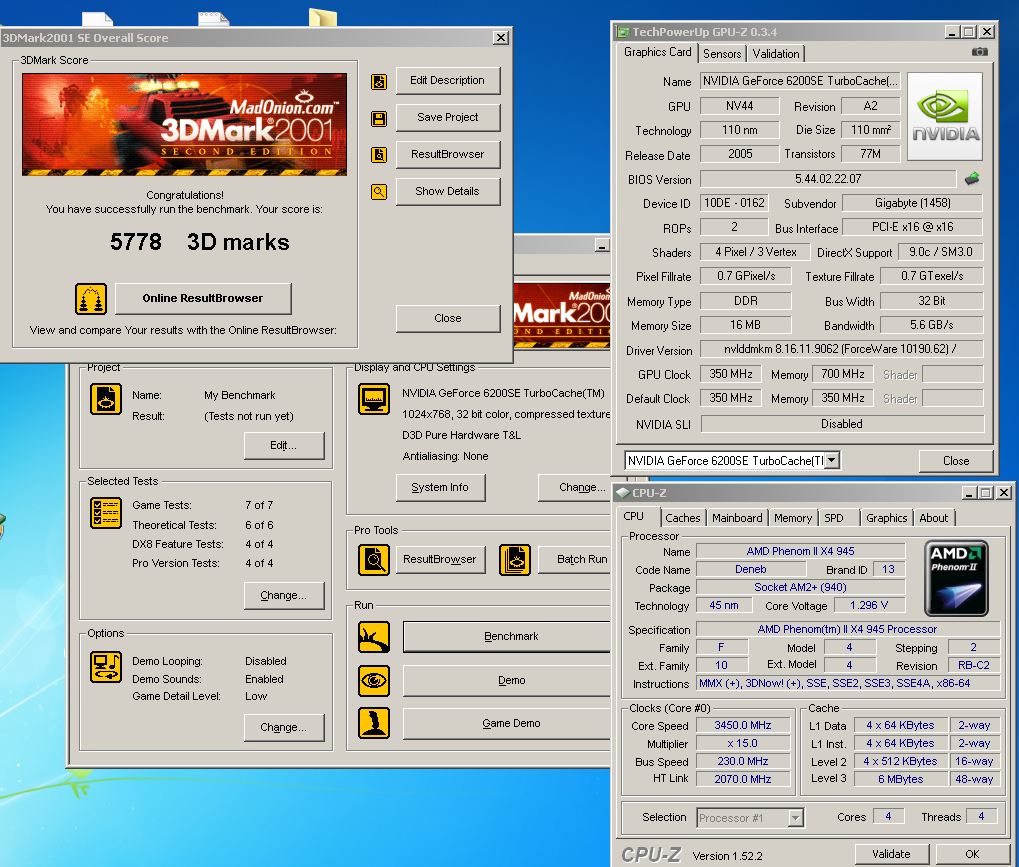
Task: Click the Benchmark run icon
Action: click(374, 637)
